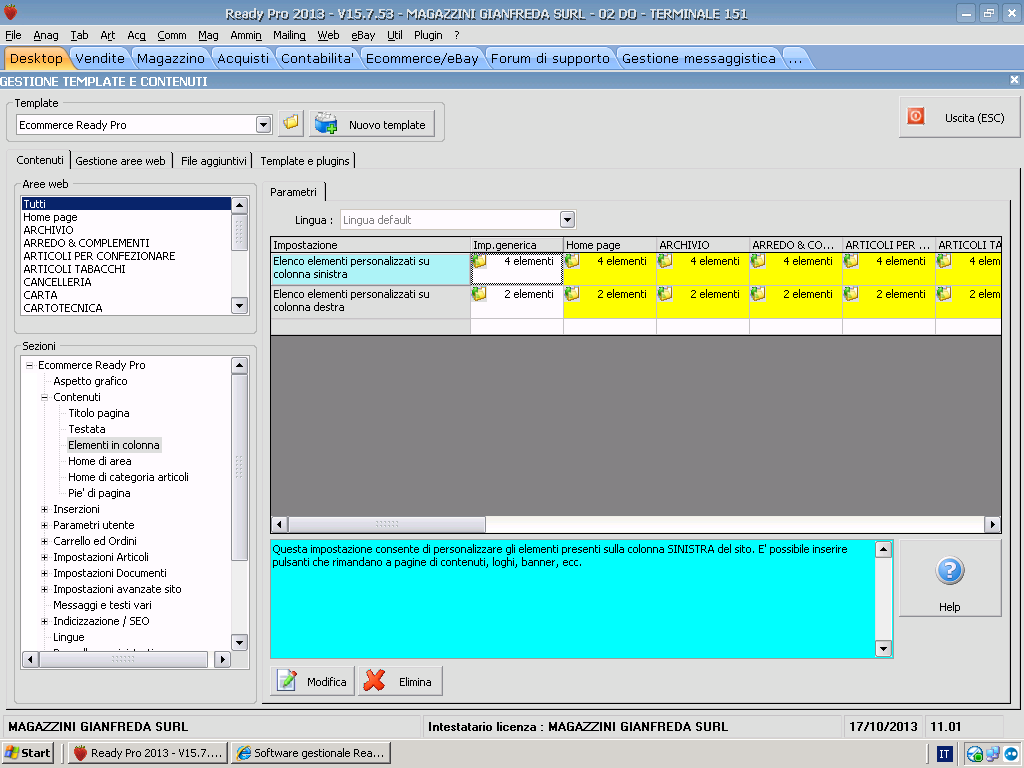Click the folder icon in the Home page second row
1024x768 pixels.
click(x=573, y=294)
